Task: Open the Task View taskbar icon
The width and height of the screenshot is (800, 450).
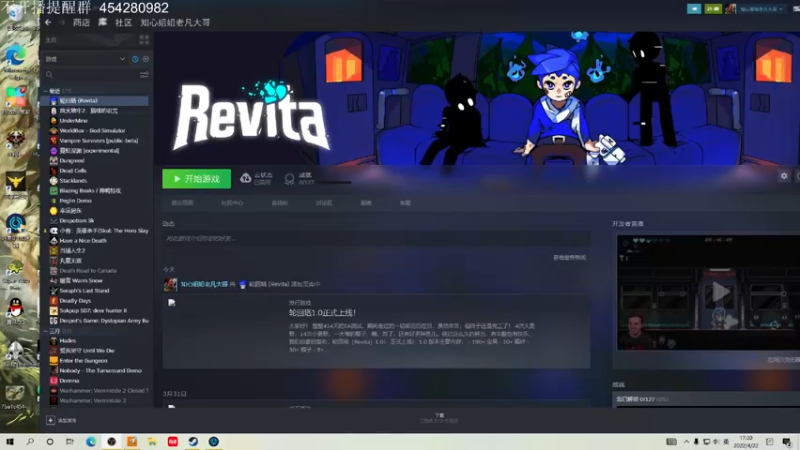Action: (70, 441)
